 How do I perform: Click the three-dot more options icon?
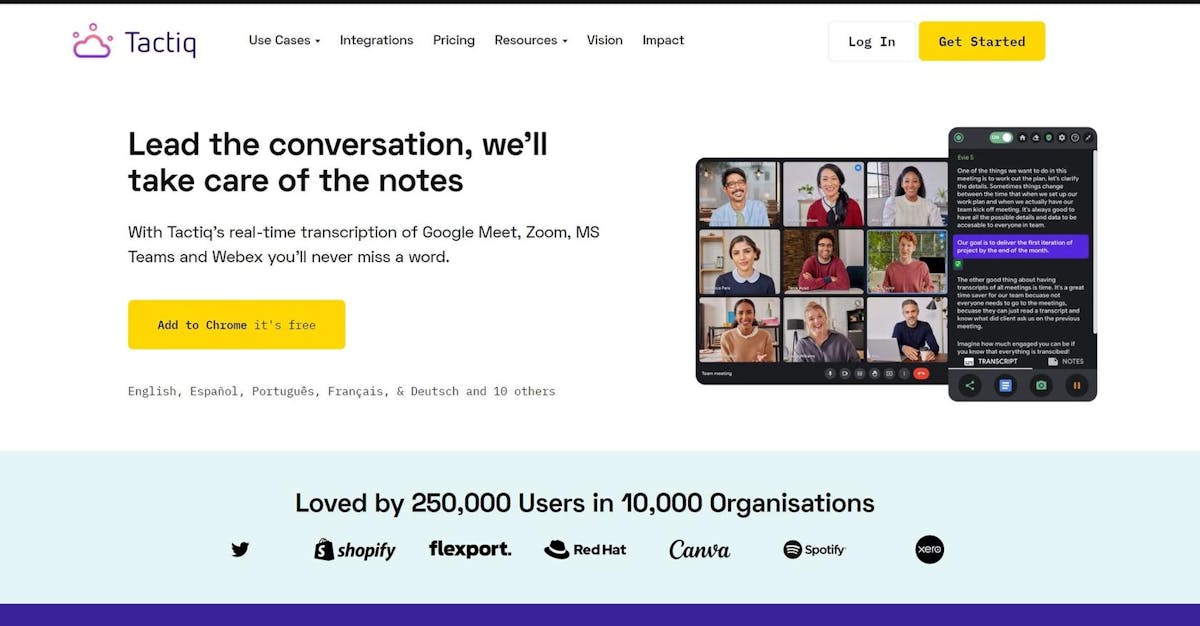[x=904, y=374]
